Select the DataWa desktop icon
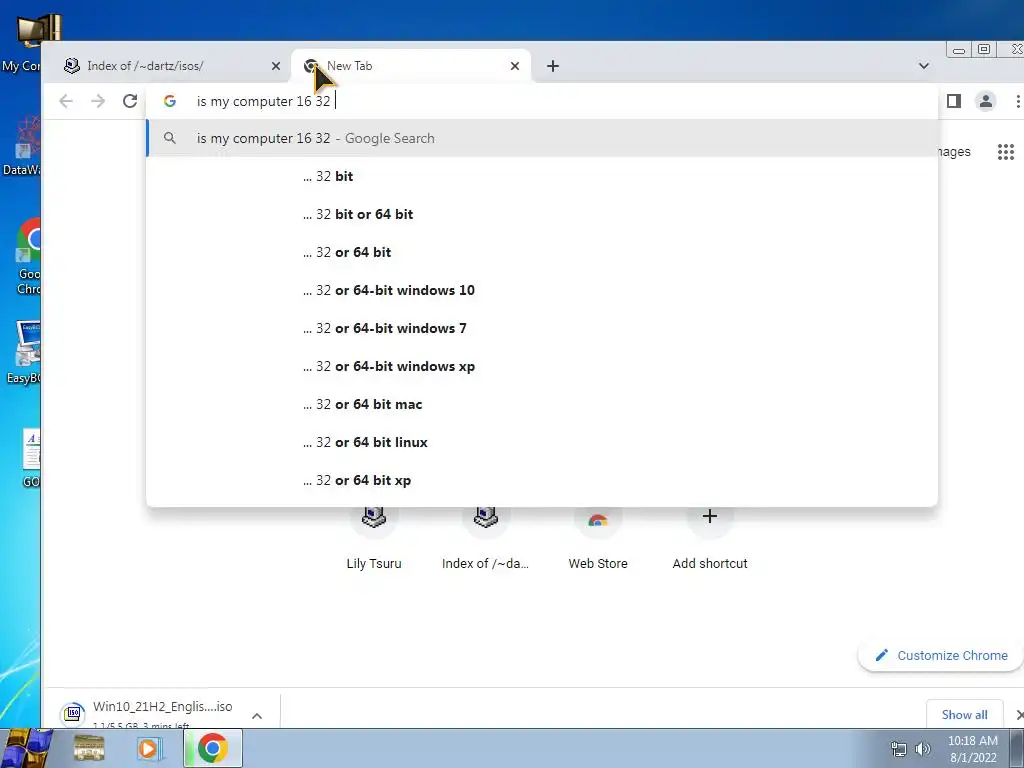 coord(22,147)
